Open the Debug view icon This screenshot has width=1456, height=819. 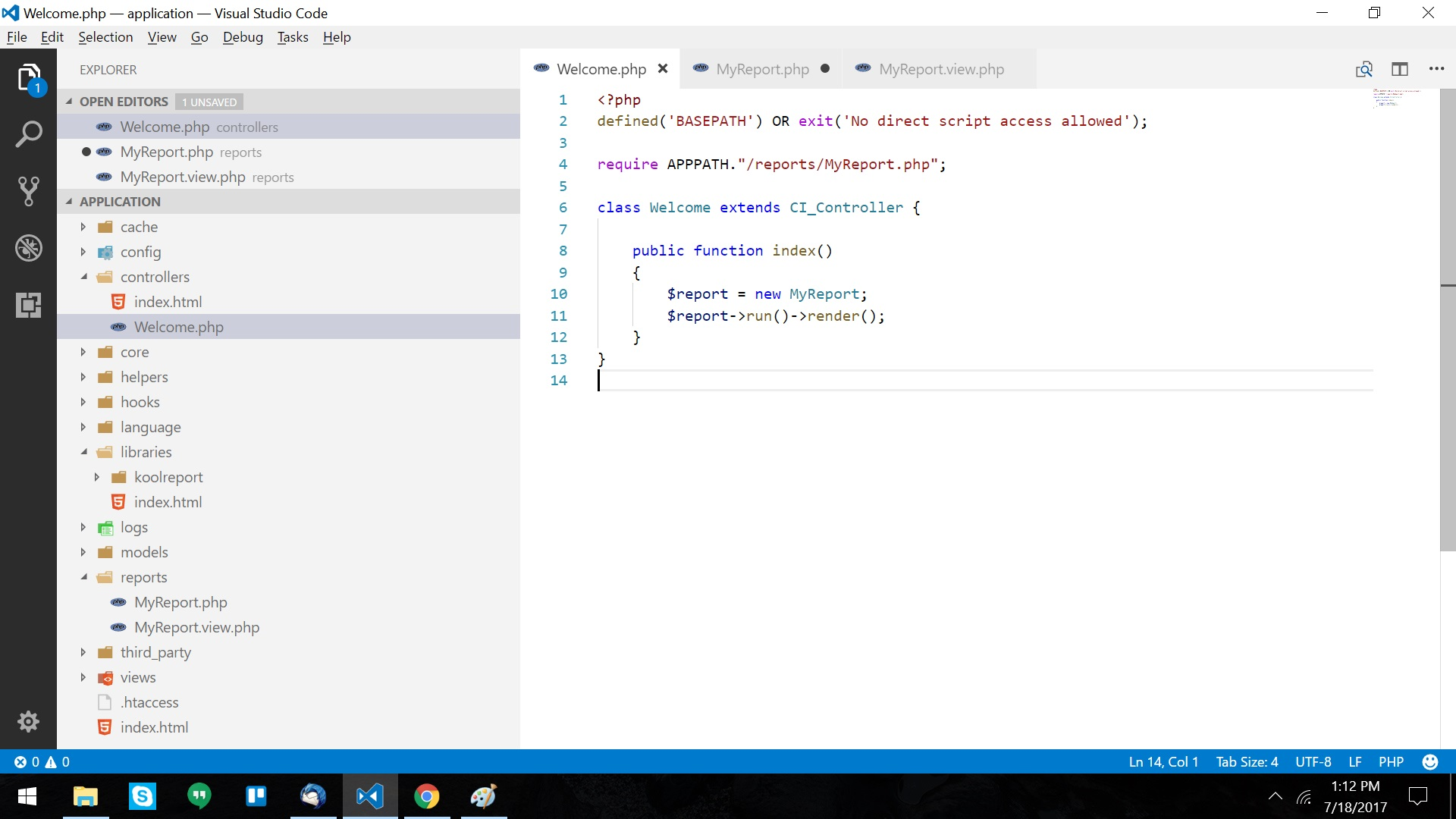(28, 248)
